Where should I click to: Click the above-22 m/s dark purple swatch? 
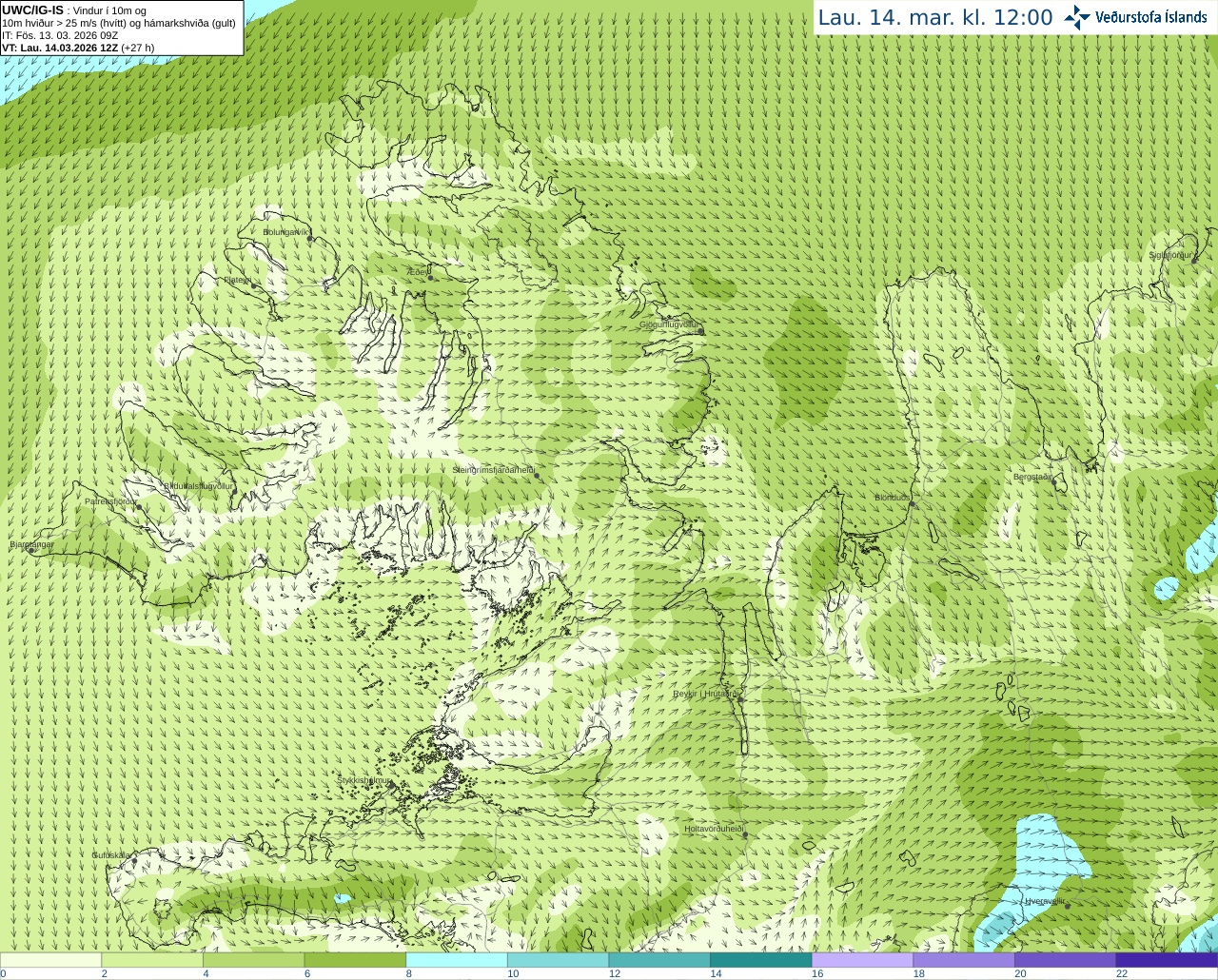pyautogui.click(x=1168, y=960)
